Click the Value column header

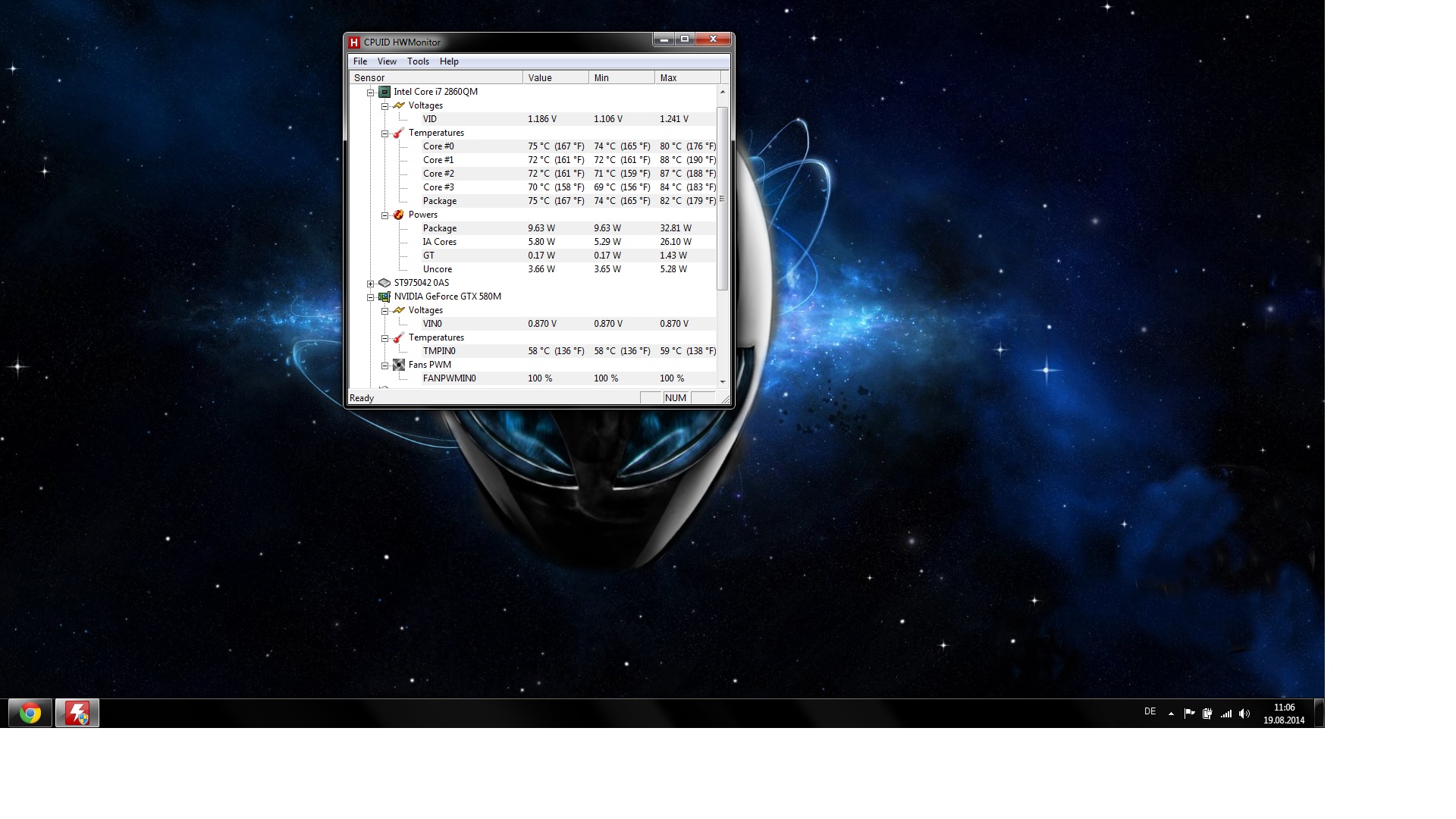point(555,77)
